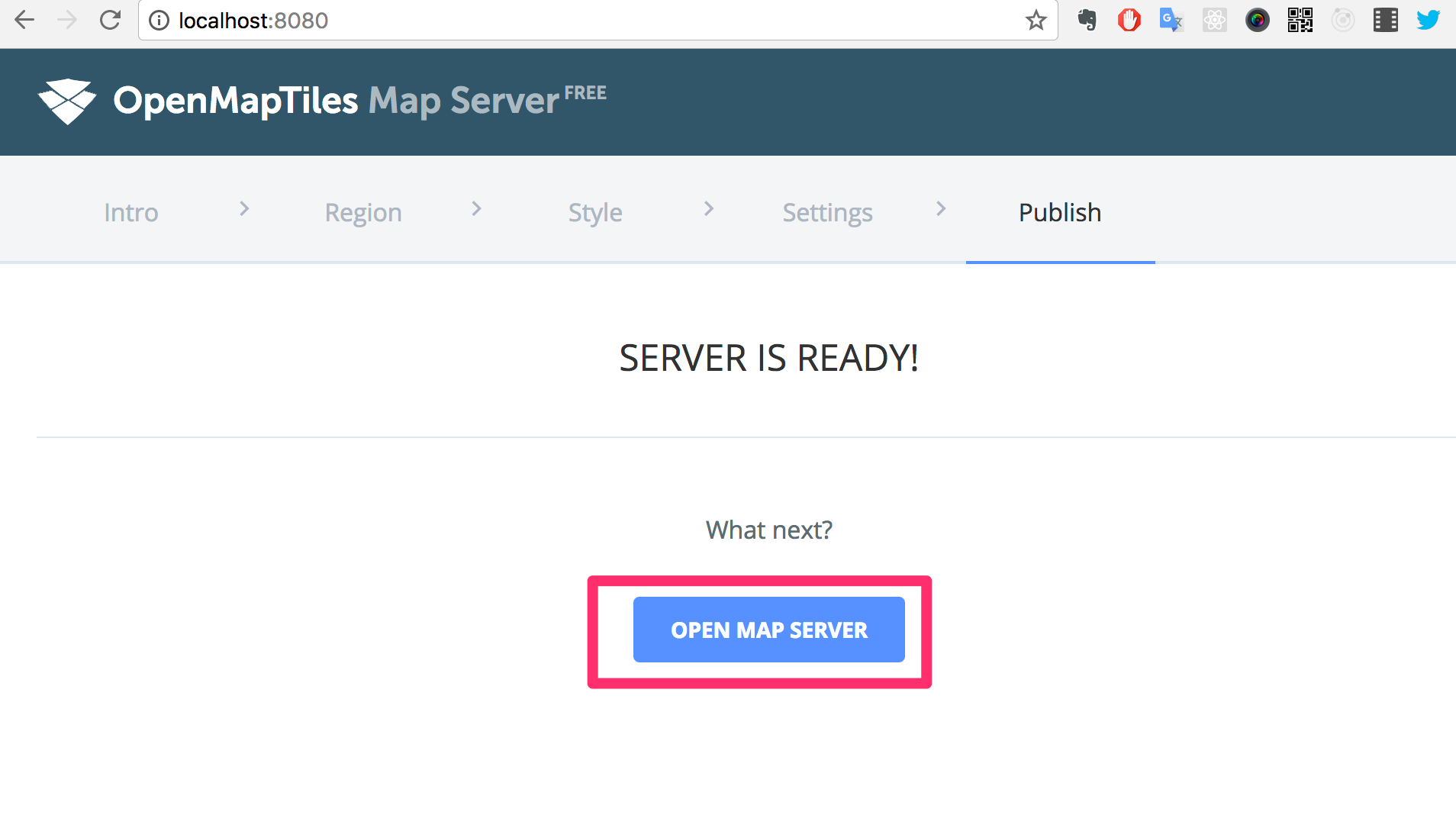Select the Publish step
Image resolution: width=1456 pixels, height=815 pixels.
[x=1059, y=212]
